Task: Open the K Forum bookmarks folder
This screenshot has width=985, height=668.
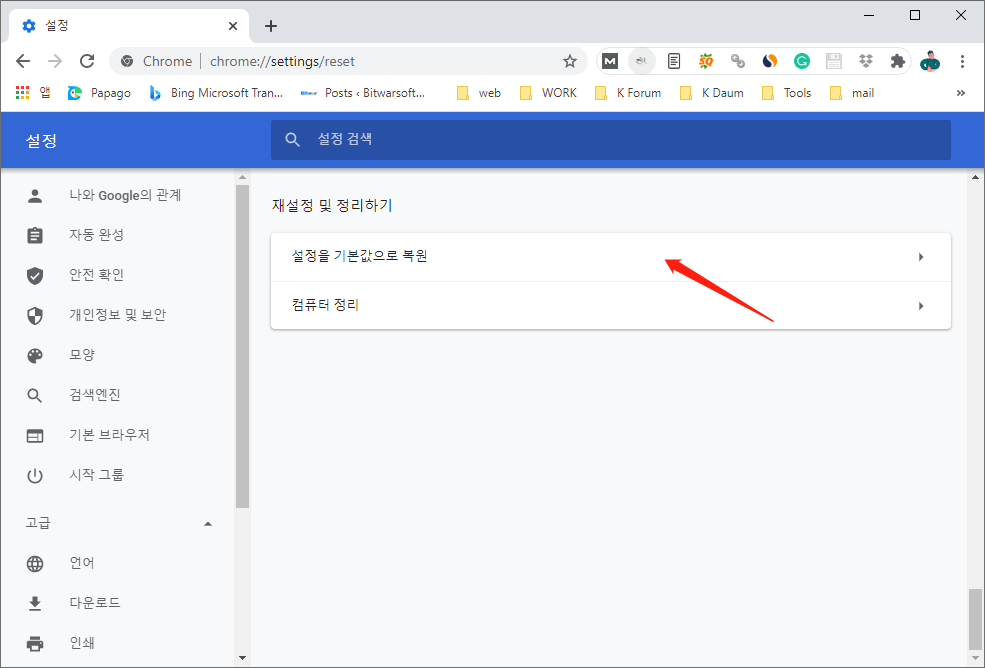Action: point(628,93)
